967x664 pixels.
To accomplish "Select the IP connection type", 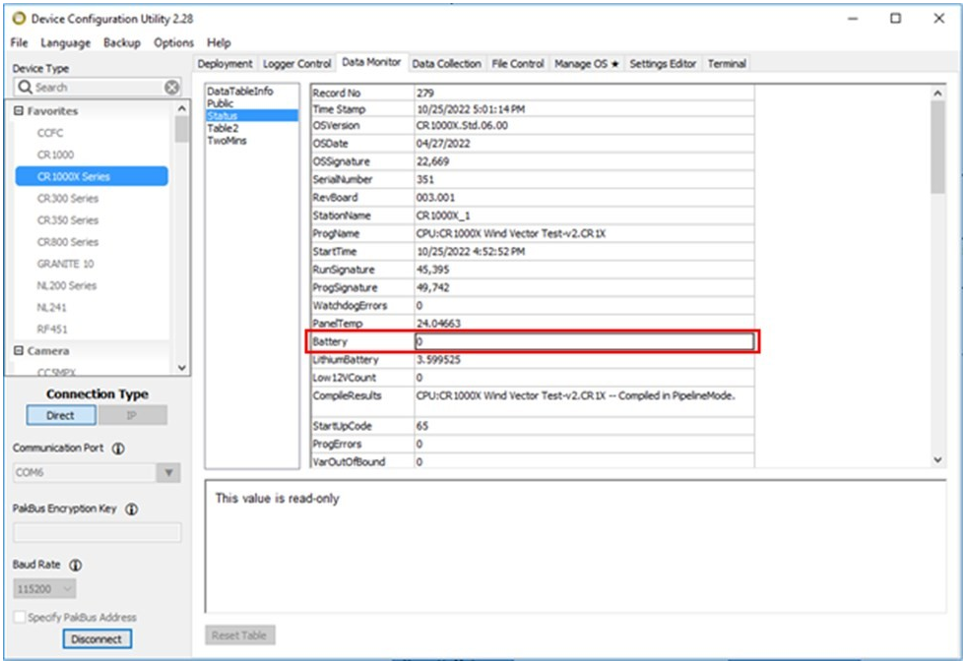I will point(132,415).
